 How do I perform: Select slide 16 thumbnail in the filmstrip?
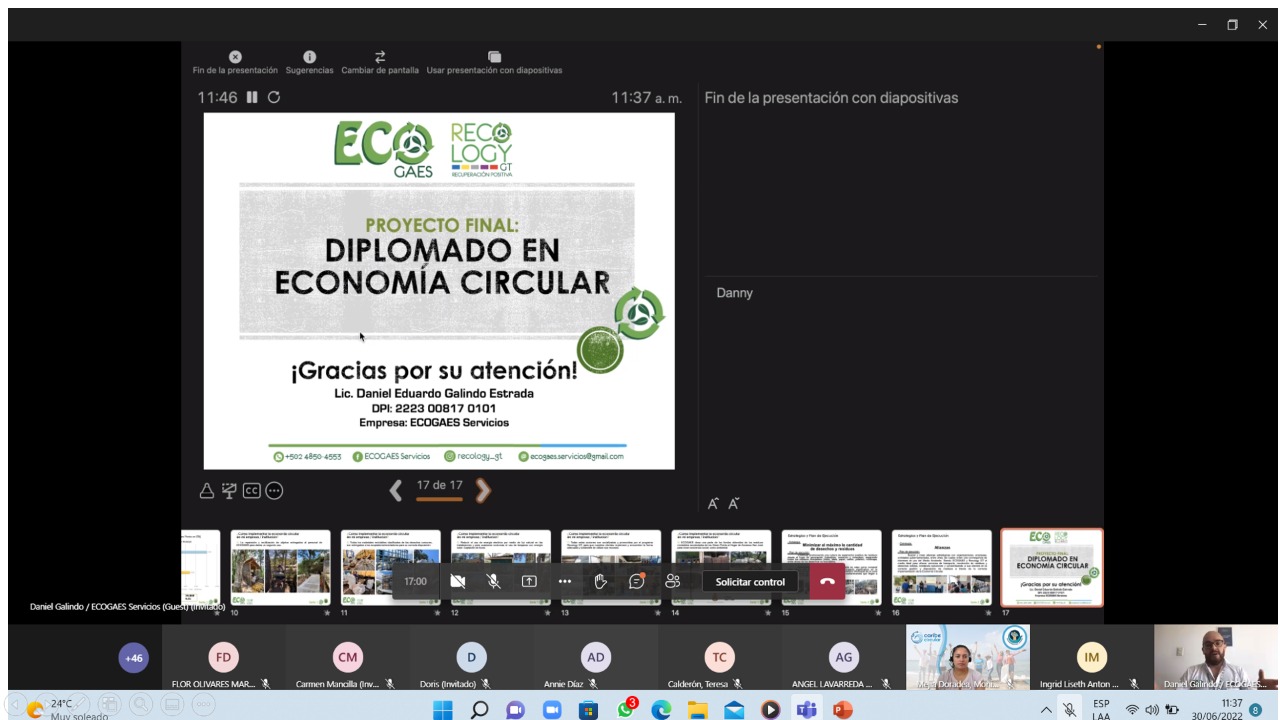tap(941, 567)
